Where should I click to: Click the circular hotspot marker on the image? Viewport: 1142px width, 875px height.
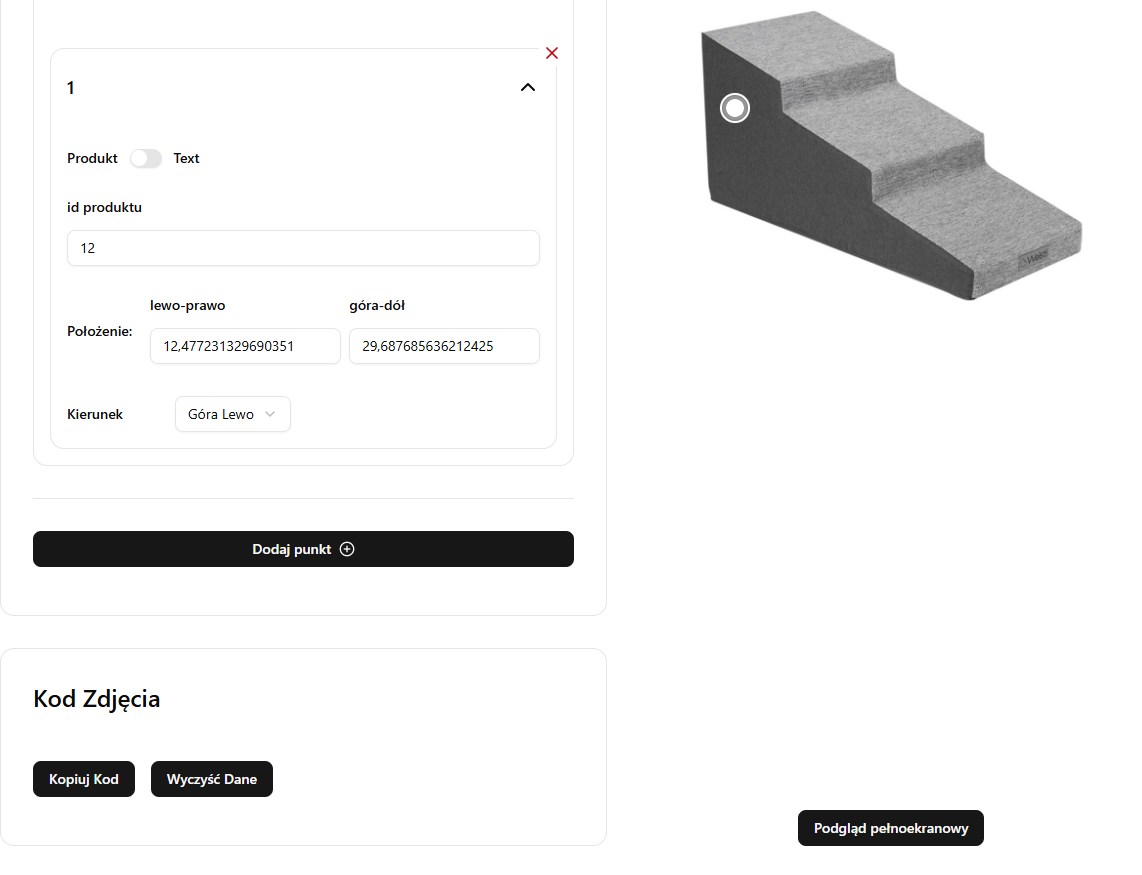[735, 108]
